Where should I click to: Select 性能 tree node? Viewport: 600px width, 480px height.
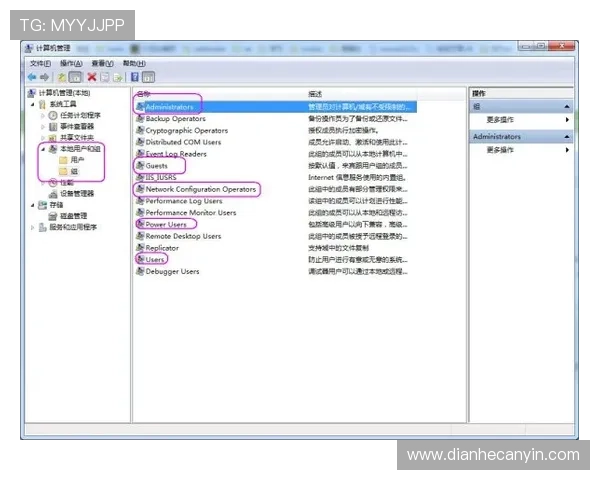(x=67, y=182)
